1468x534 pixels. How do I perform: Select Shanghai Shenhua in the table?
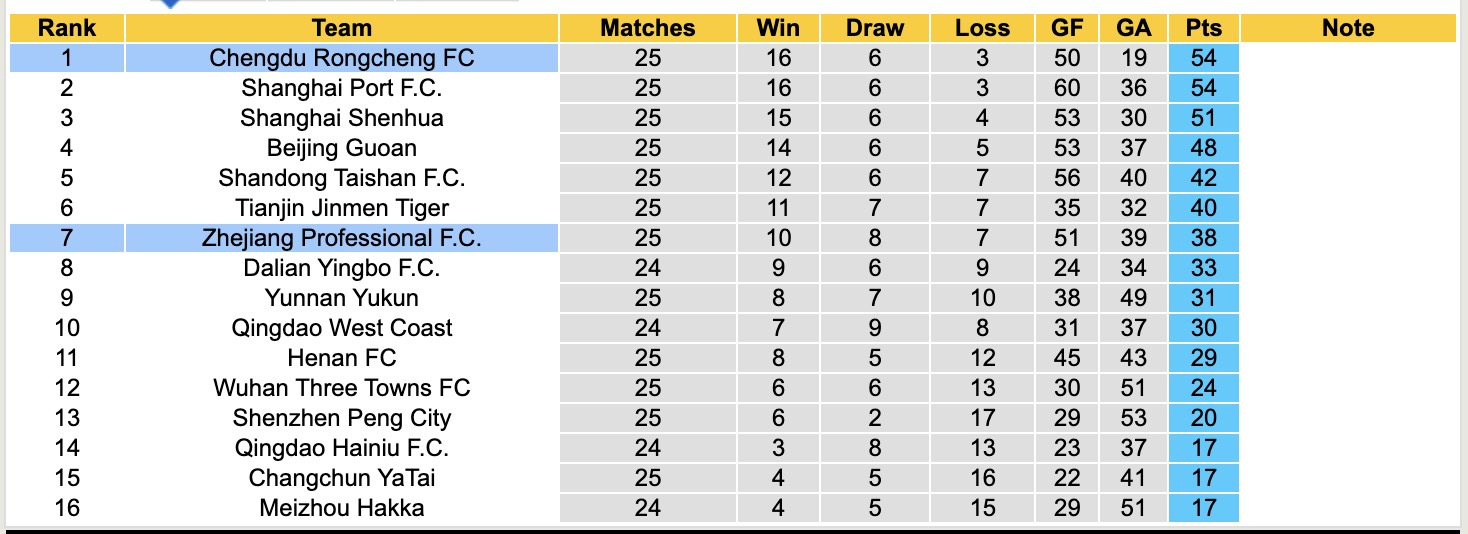pyautogui.click(x=341, y=118)
